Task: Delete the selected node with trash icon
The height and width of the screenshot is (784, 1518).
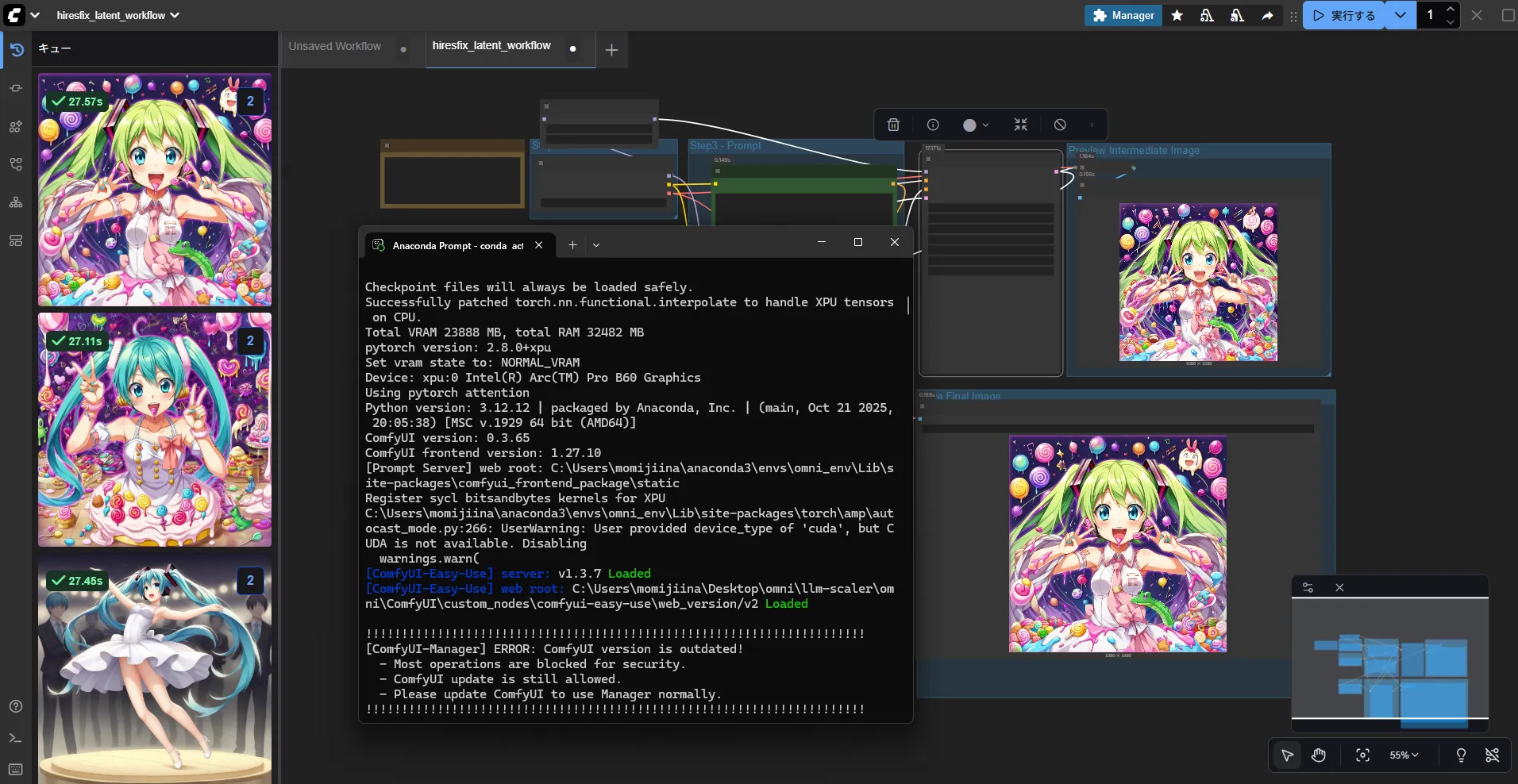Action: pyautogui.click(x=893, y=125)
